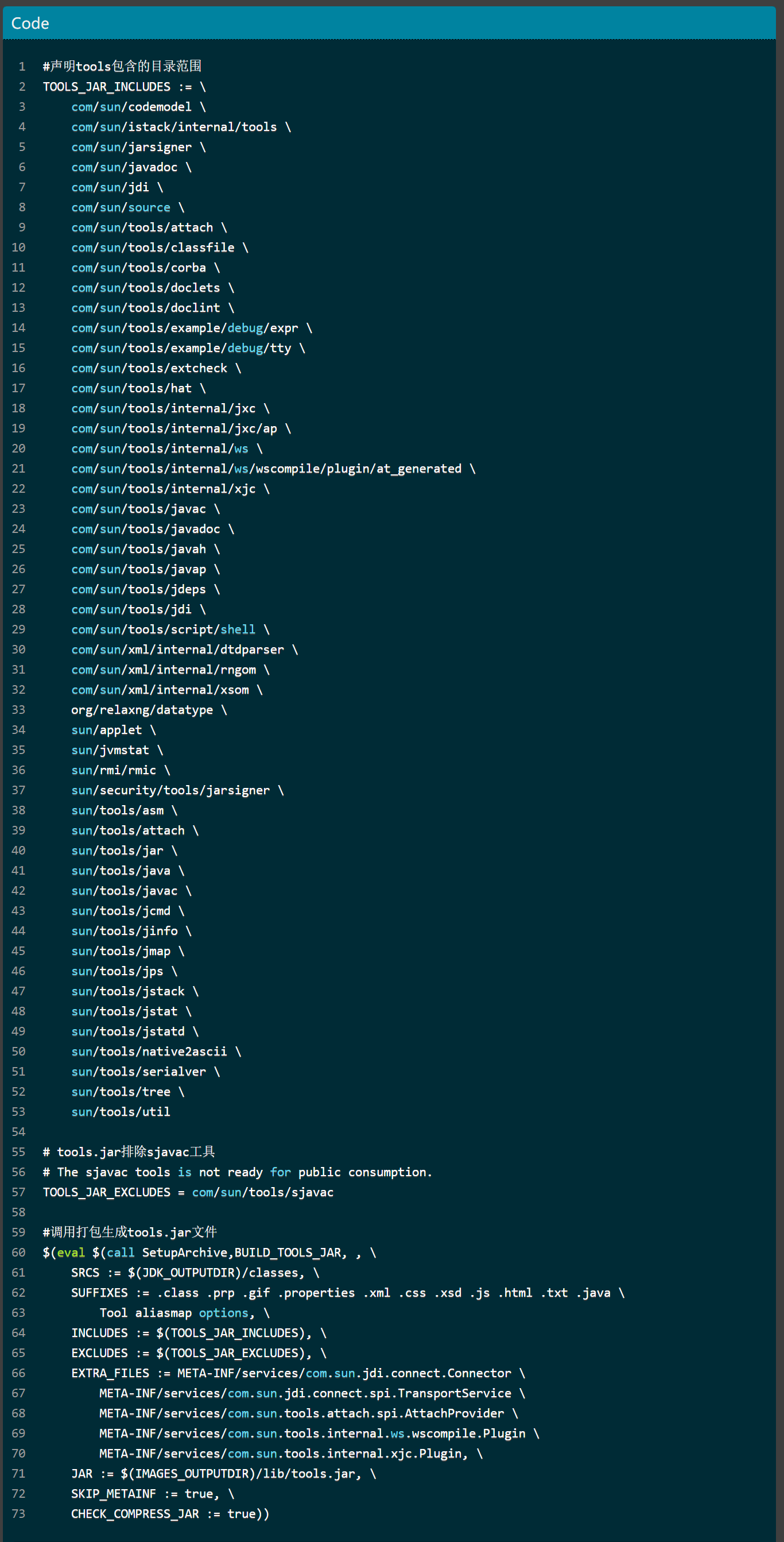Click the com/sun/istack/internal/tools line

(181, 127)
